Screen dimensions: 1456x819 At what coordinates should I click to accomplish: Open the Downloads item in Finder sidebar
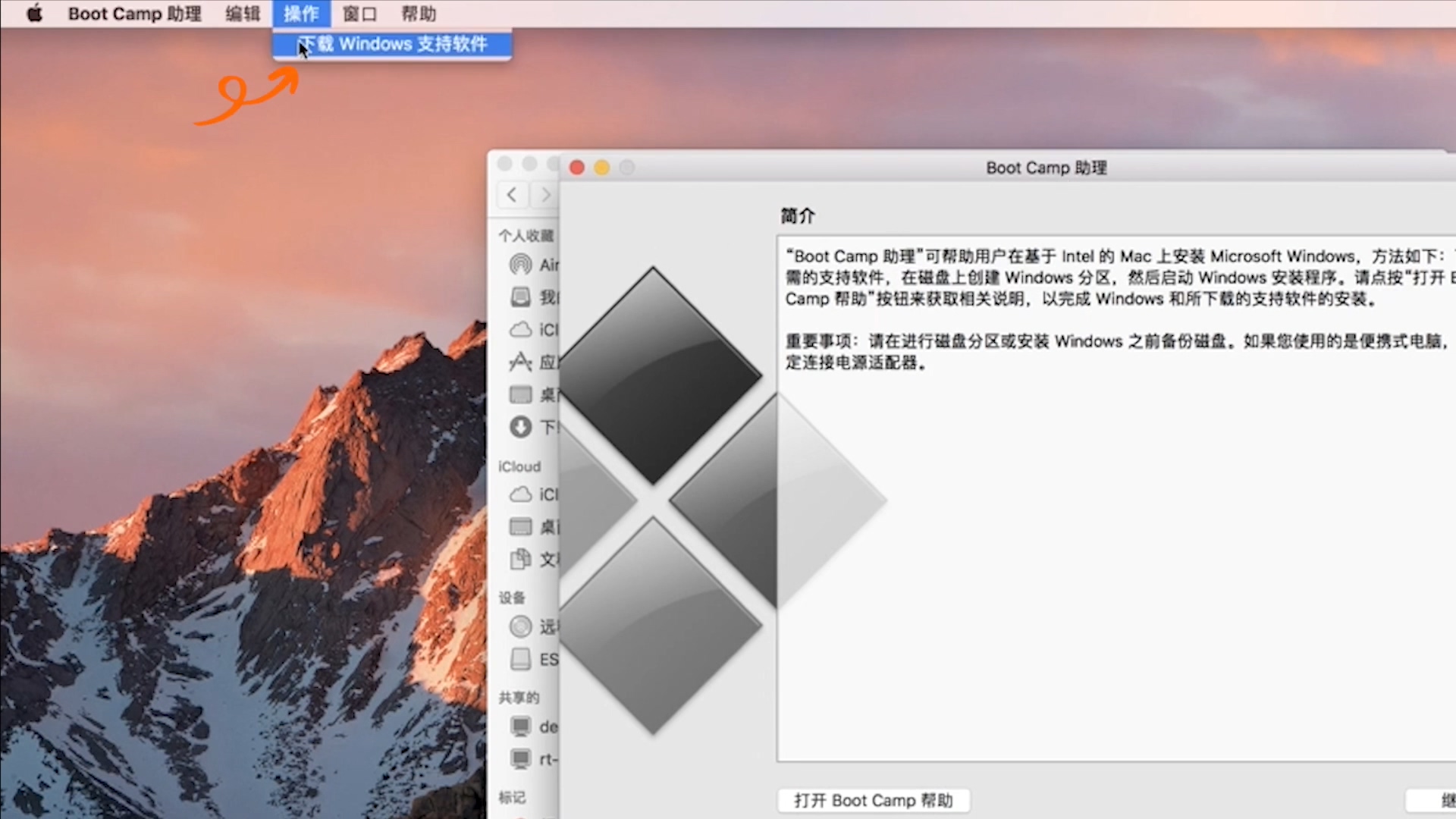tap(534, 427)
